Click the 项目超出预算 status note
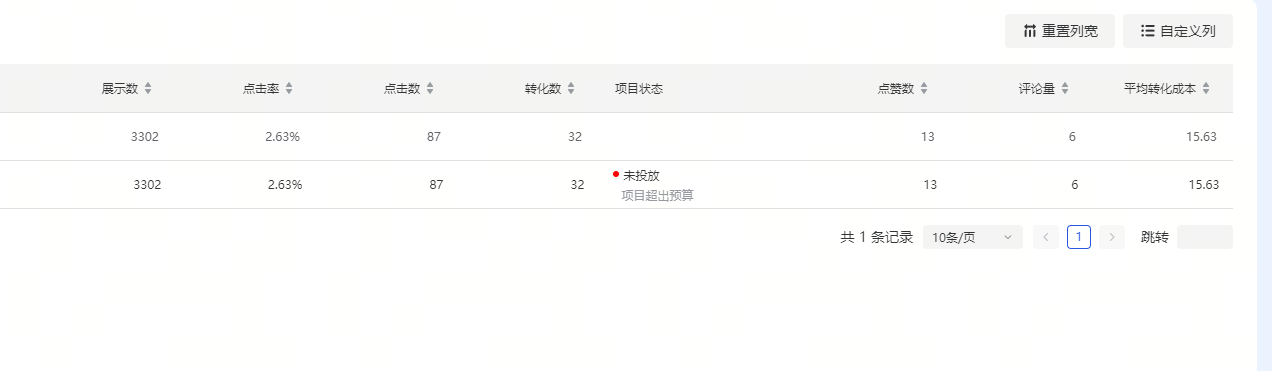Viewport: 1272px width, 371px height. (x=658, y=195)
